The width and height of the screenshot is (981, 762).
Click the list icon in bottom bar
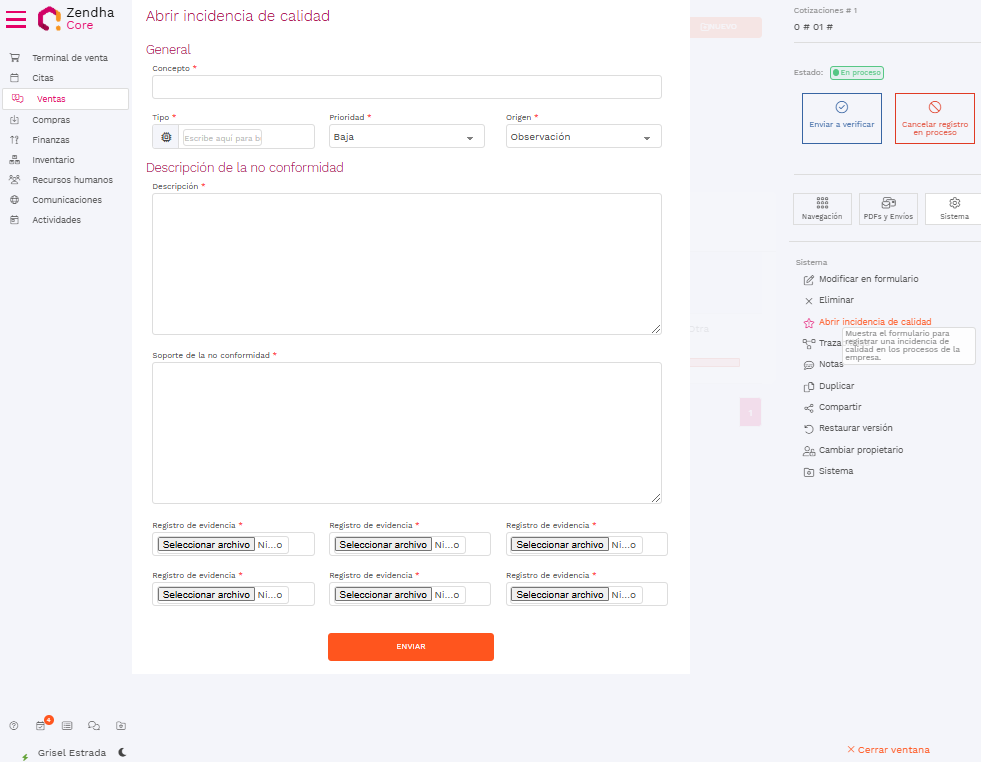coord(67,726)
